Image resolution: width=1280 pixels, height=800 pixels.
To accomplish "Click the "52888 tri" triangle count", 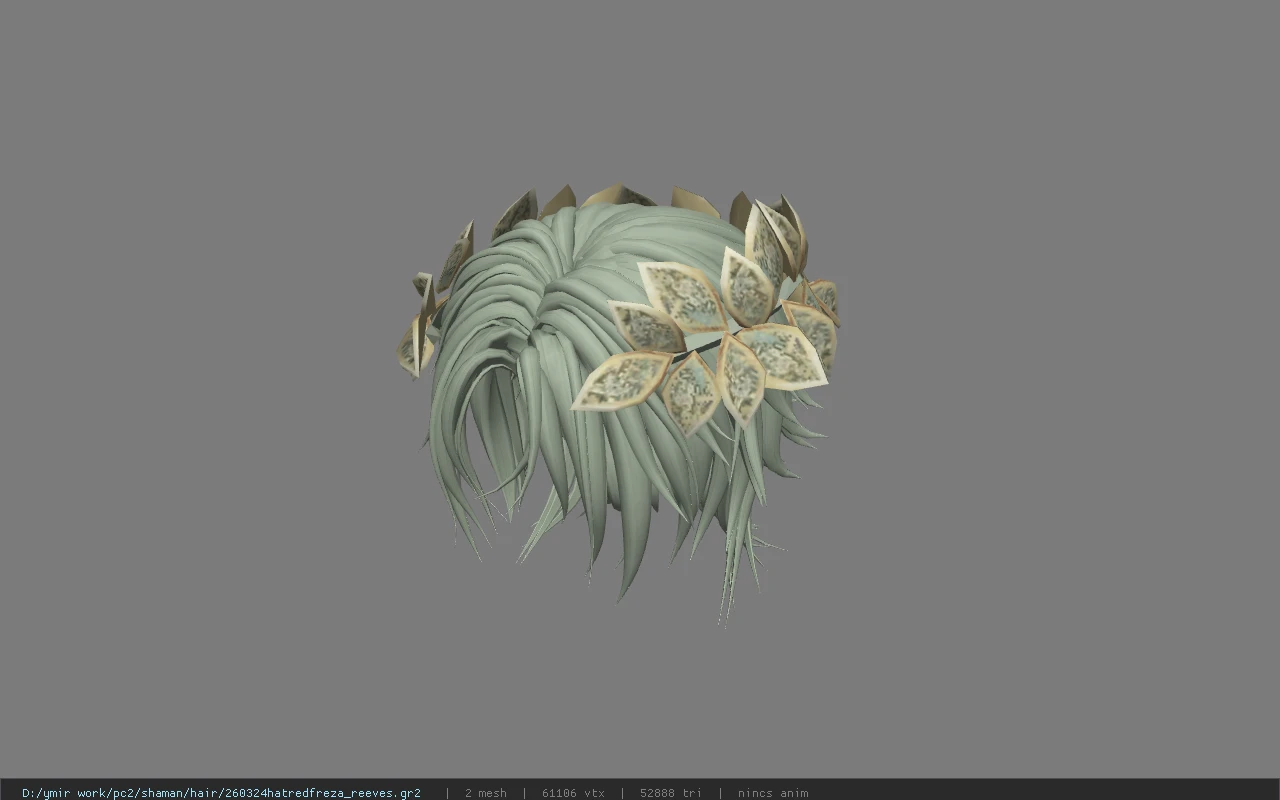I will pyautogui.click(x=671, y=793).
